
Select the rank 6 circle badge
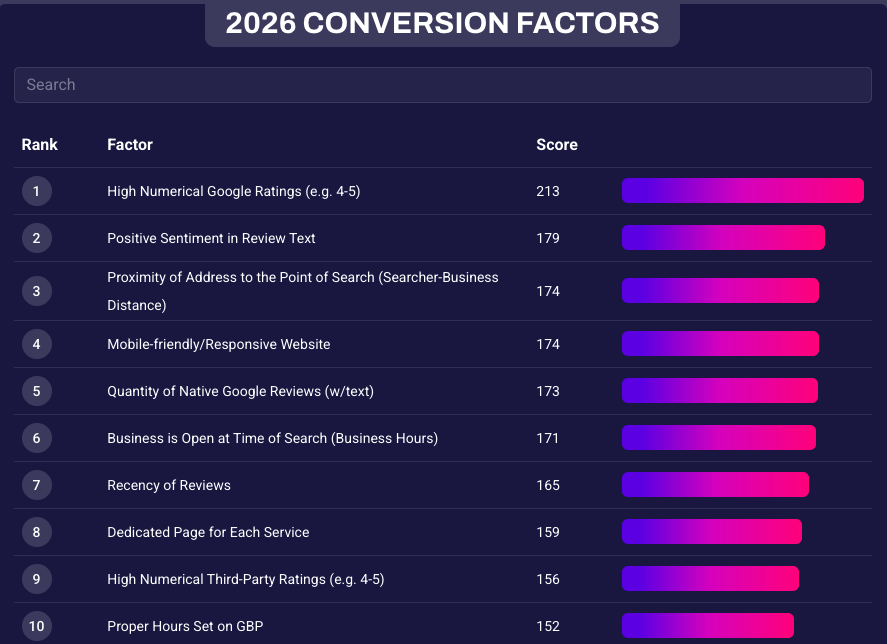coord(37,438)
